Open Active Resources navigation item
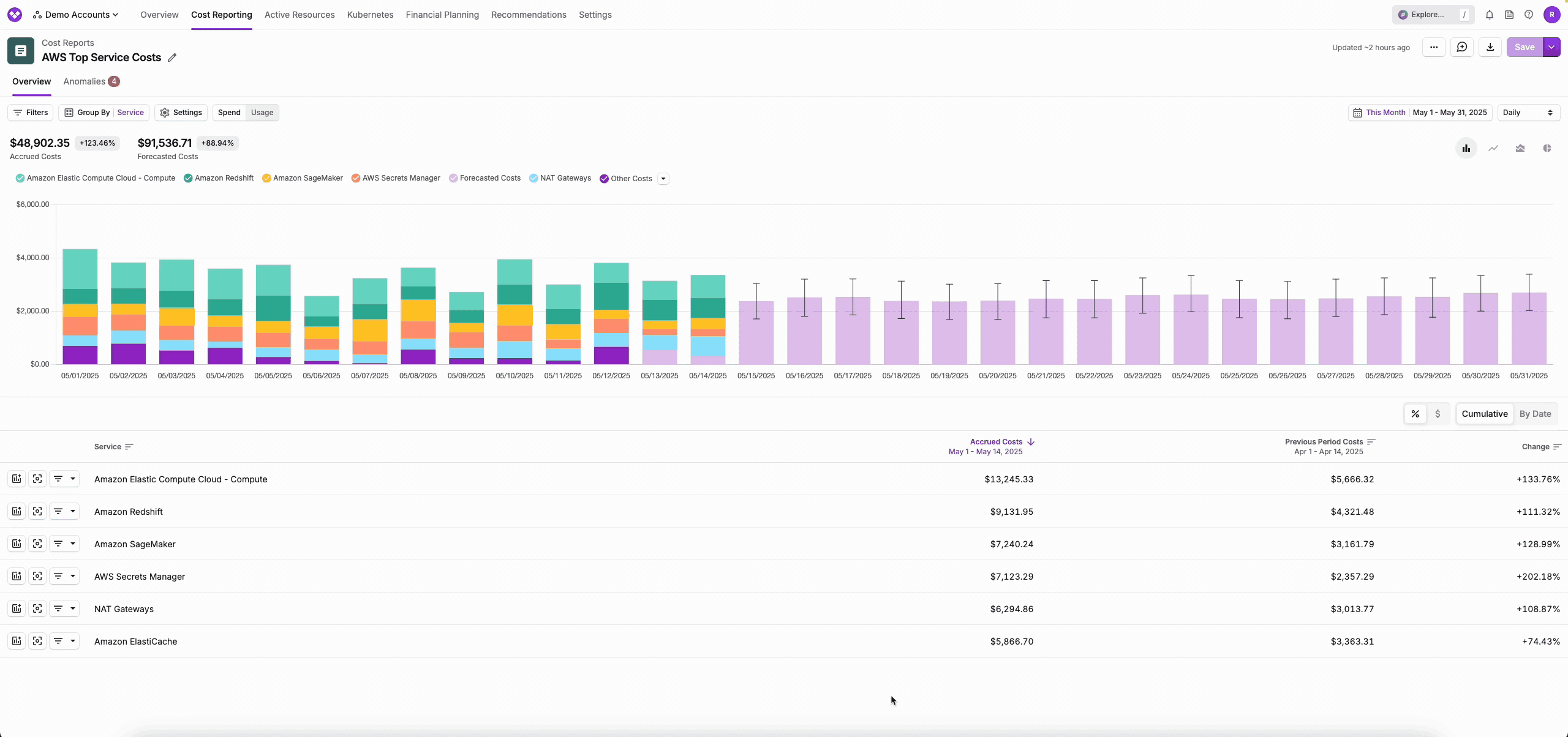The image size is (1568, 737). [300, 15]
